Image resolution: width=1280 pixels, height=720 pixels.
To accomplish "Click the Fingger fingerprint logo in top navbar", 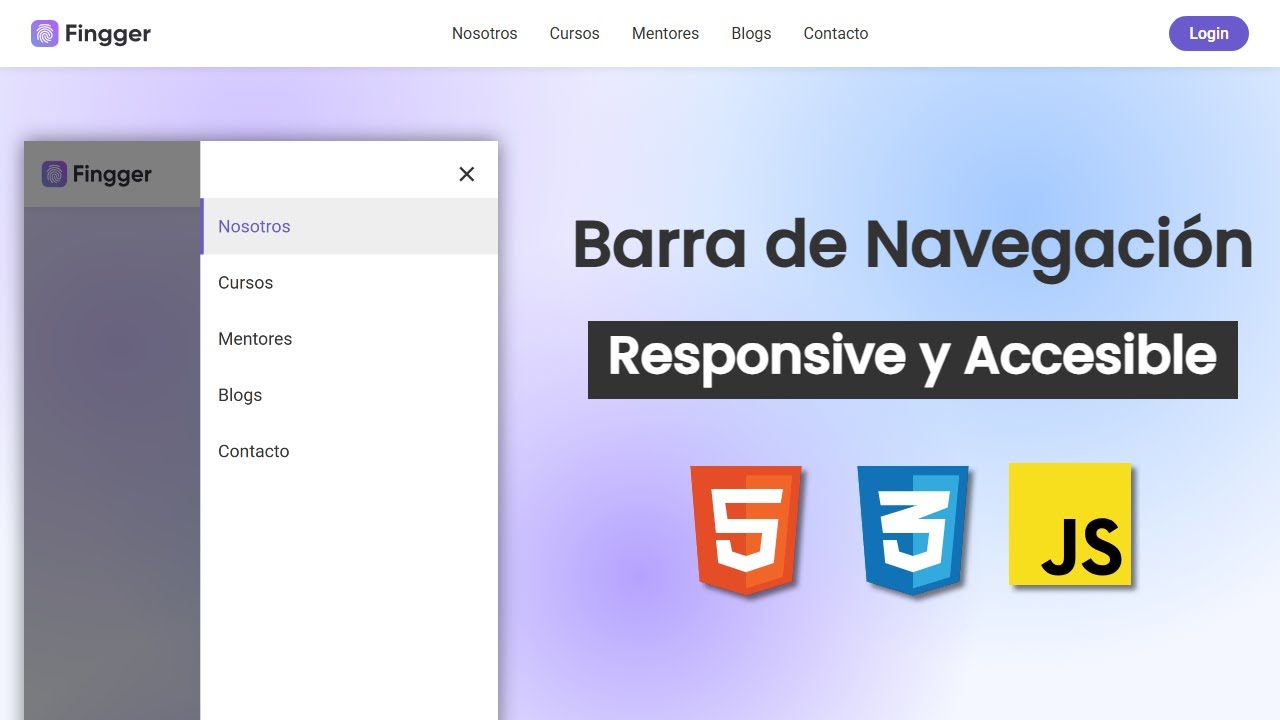I will (45, 34).
